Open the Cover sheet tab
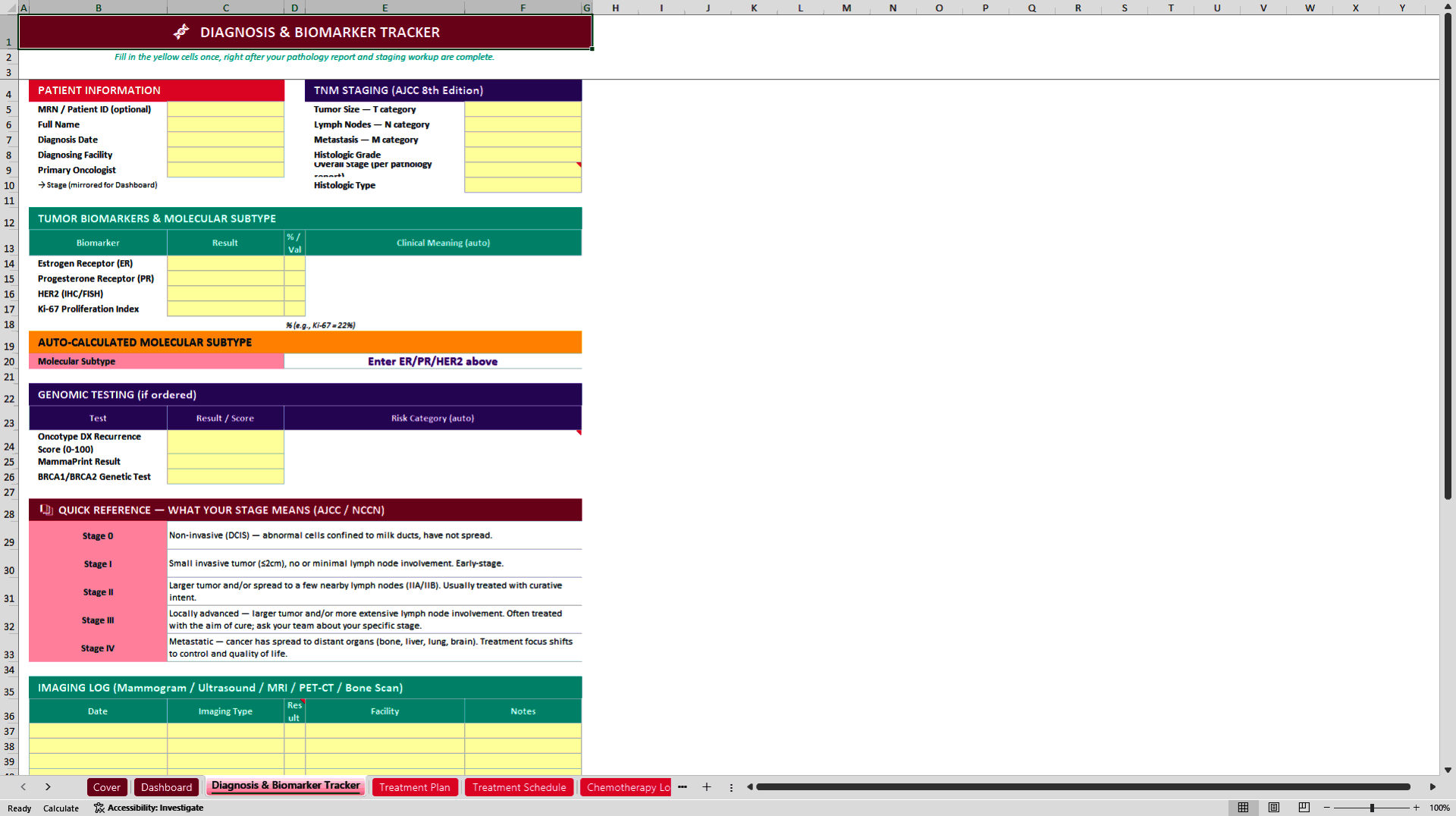 tap(107, 787)
